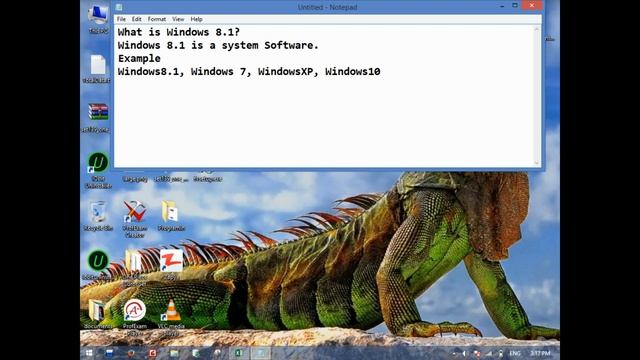Open the Format menu in Notepad
The height and width of the screenshot is (360, 640).
click(157, 19)
